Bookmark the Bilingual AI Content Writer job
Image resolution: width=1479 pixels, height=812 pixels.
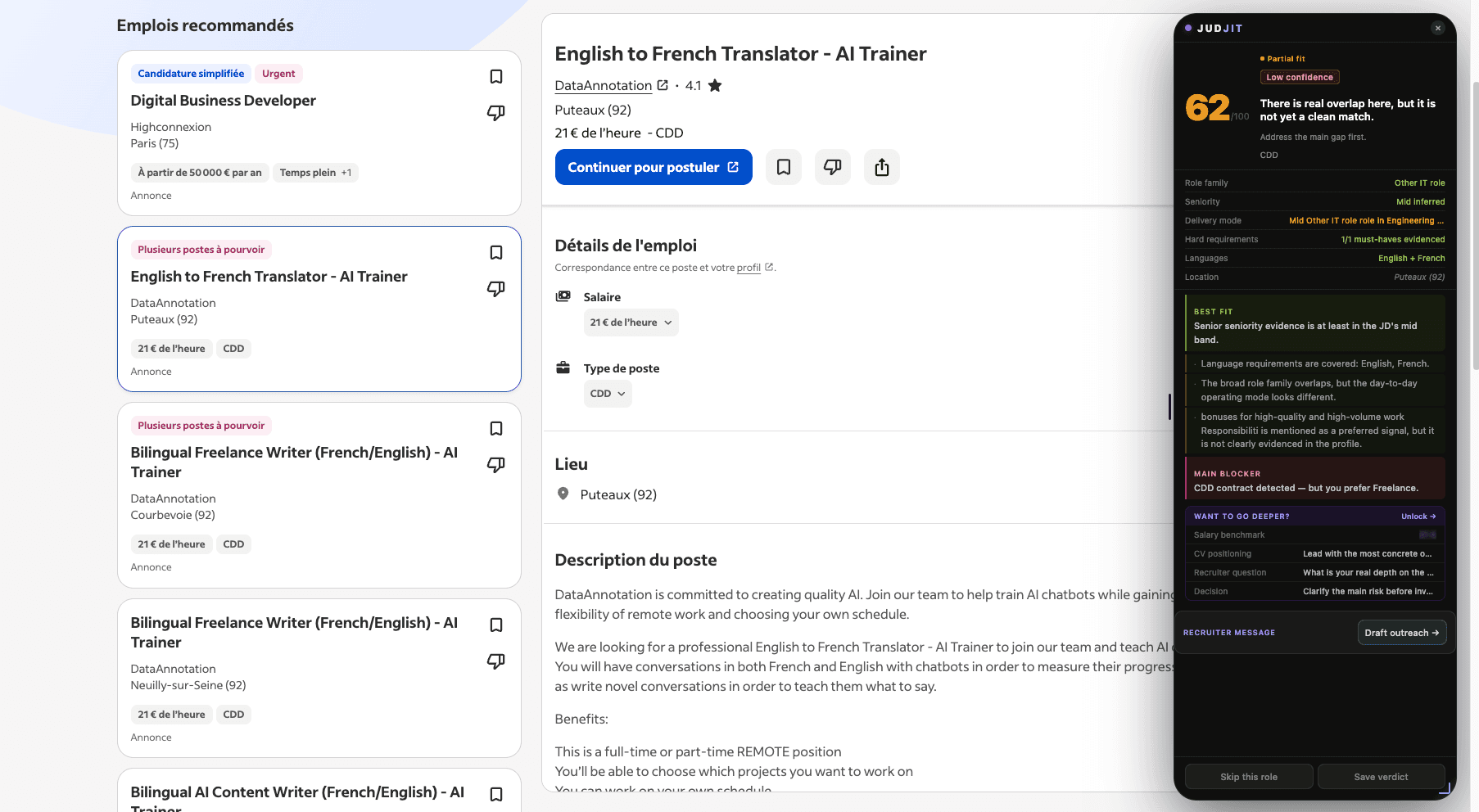coord(496,794)
